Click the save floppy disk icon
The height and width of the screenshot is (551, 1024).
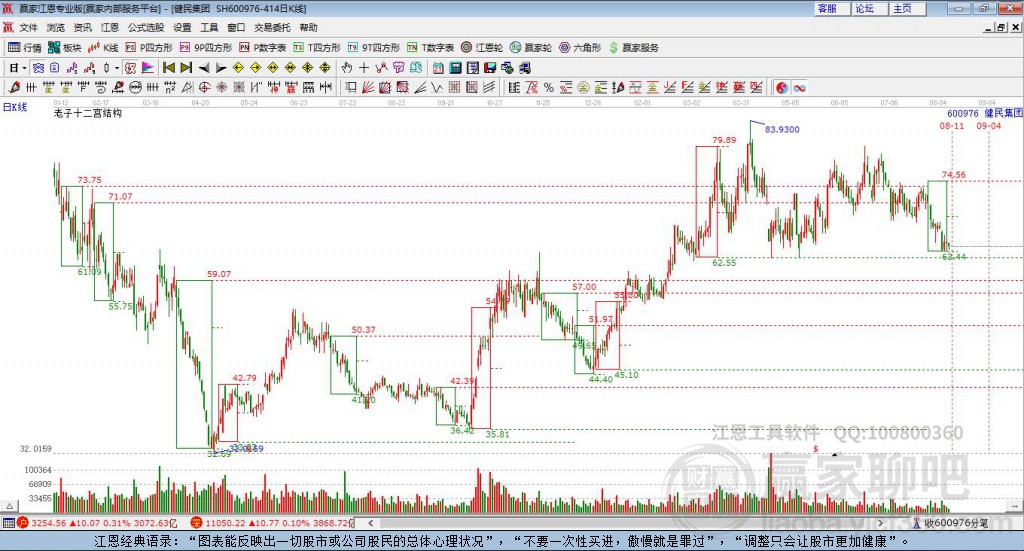[x=490, y=68]
